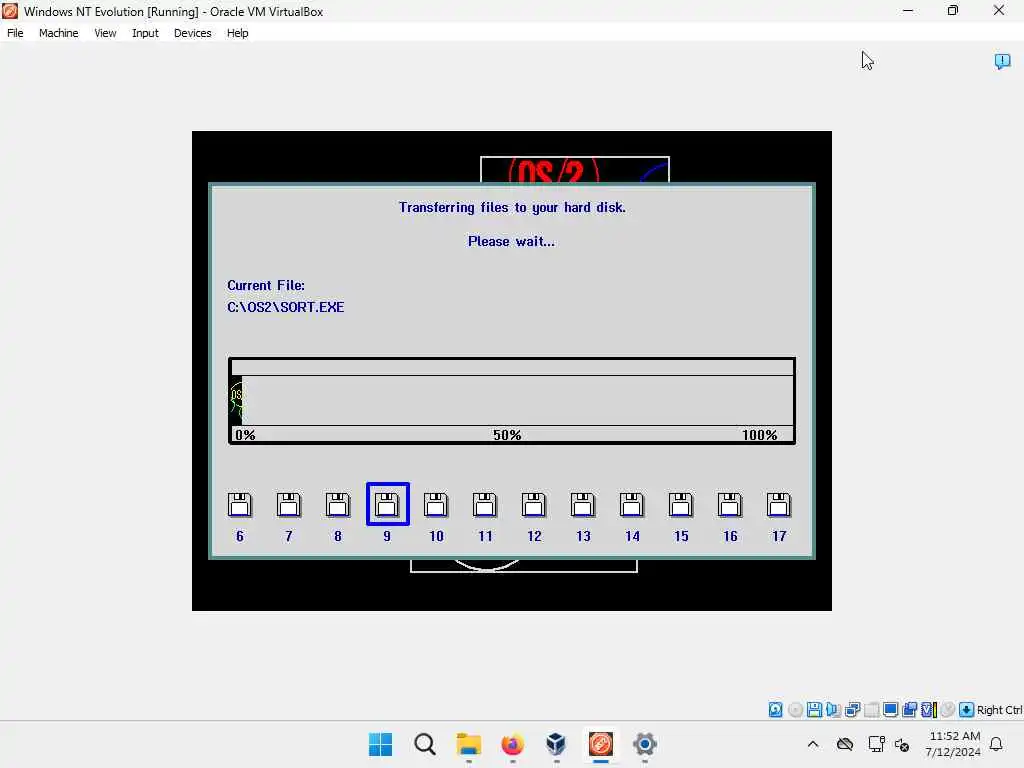Click highlighted floppy disk icon number 9
Viewport: 1024px width, 768px height.
point(387,504)
